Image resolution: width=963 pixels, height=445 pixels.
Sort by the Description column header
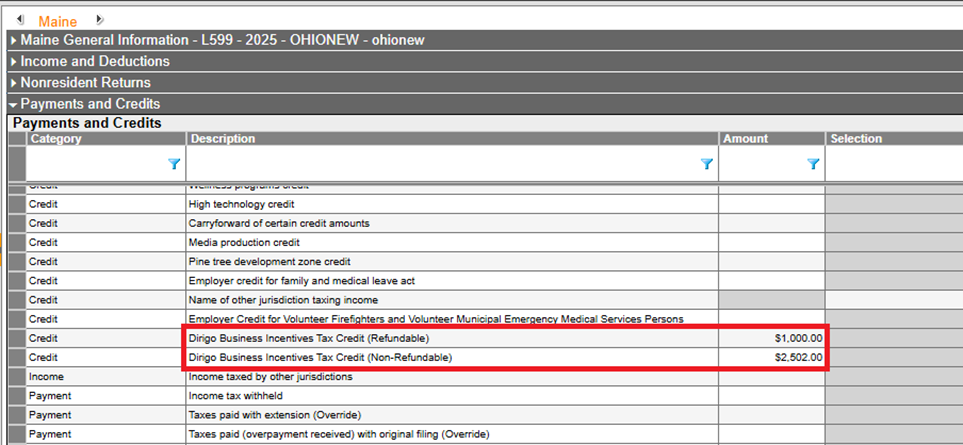click(452, 139)
